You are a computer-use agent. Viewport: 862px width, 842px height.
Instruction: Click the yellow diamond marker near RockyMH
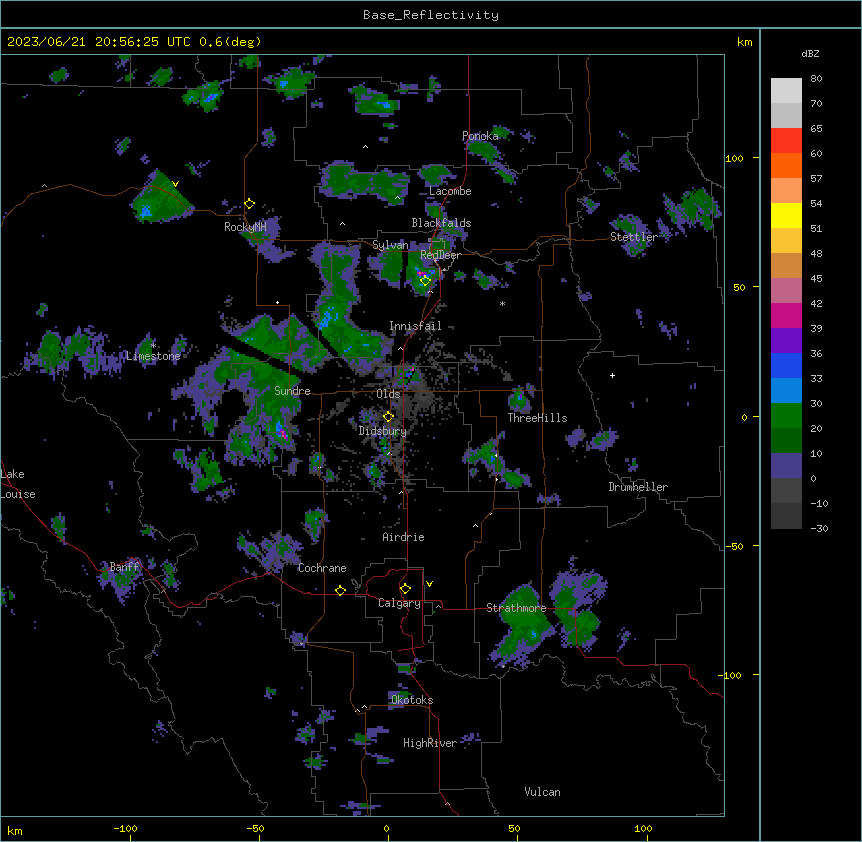pos(250,204)
